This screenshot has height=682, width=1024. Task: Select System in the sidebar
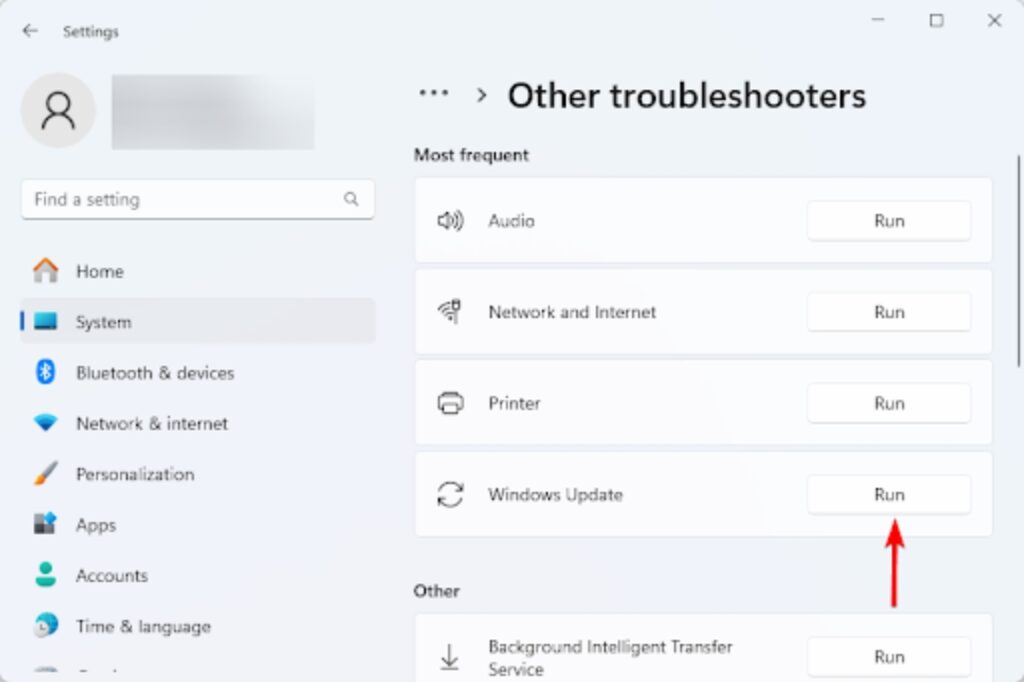point(103,322)
